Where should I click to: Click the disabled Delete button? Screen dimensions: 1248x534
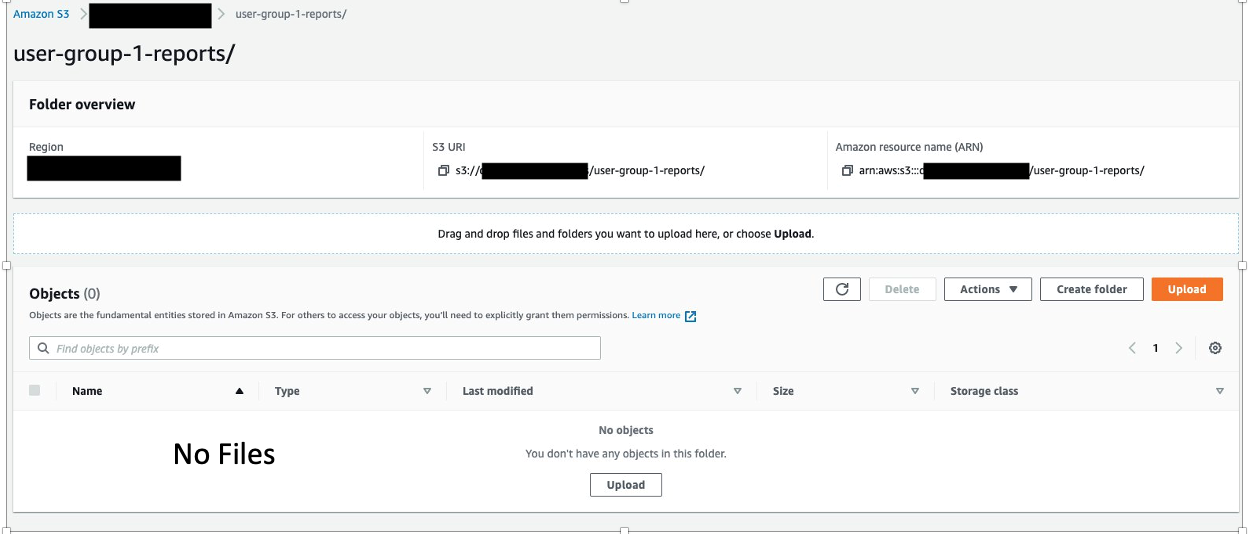[x=902, y=289]
